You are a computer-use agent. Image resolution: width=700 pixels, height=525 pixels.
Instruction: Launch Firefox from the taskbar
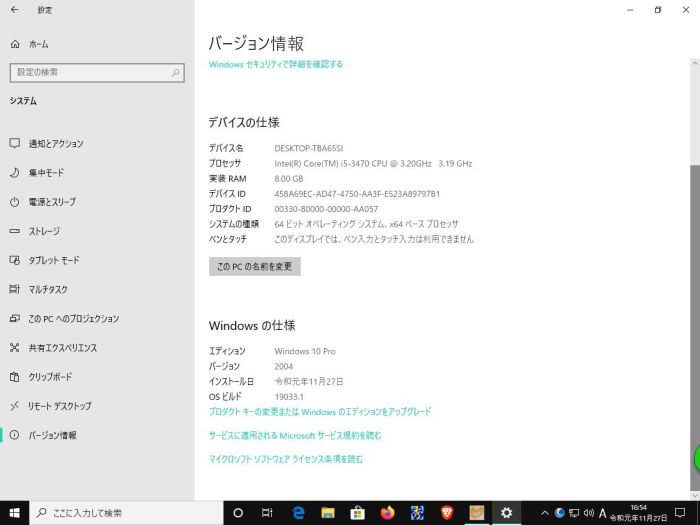pos(387,513)
